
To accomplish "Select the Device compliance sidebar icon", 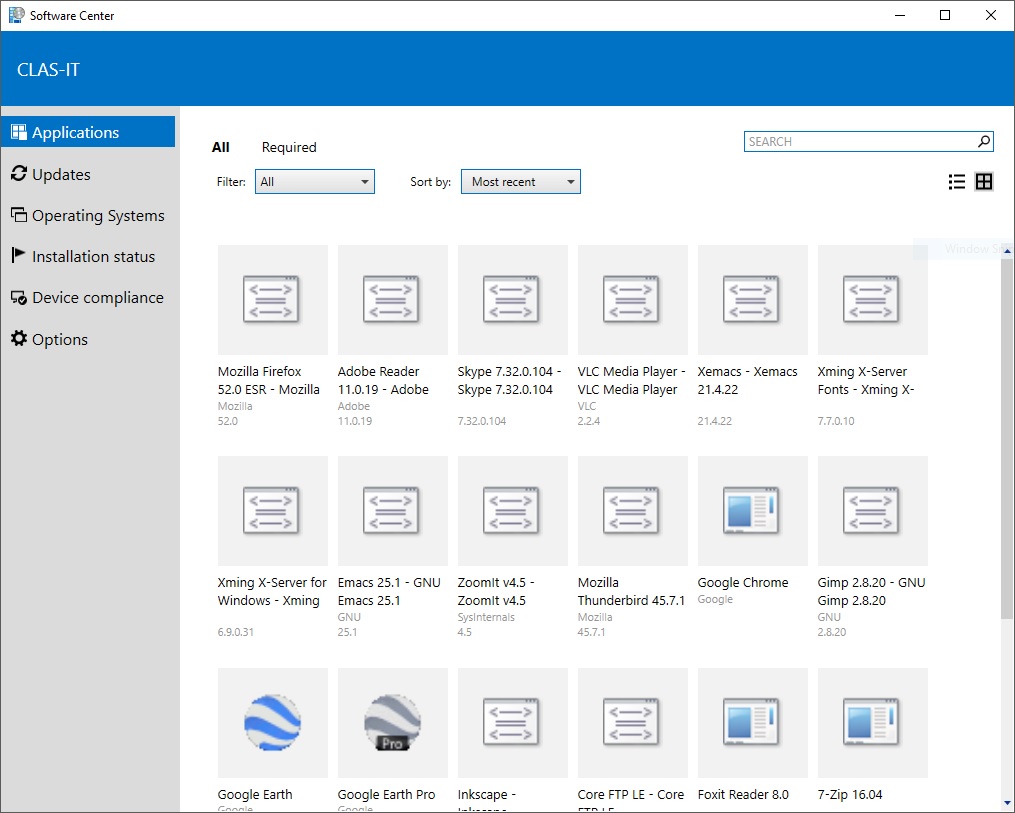I will (18, 297).
